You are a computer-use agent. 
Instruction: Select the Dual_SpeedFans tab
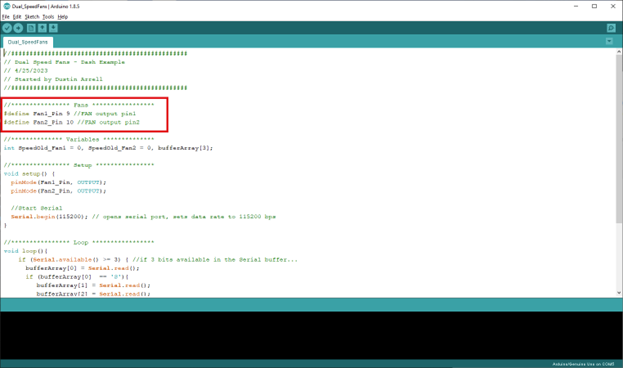tap(28, 42)
